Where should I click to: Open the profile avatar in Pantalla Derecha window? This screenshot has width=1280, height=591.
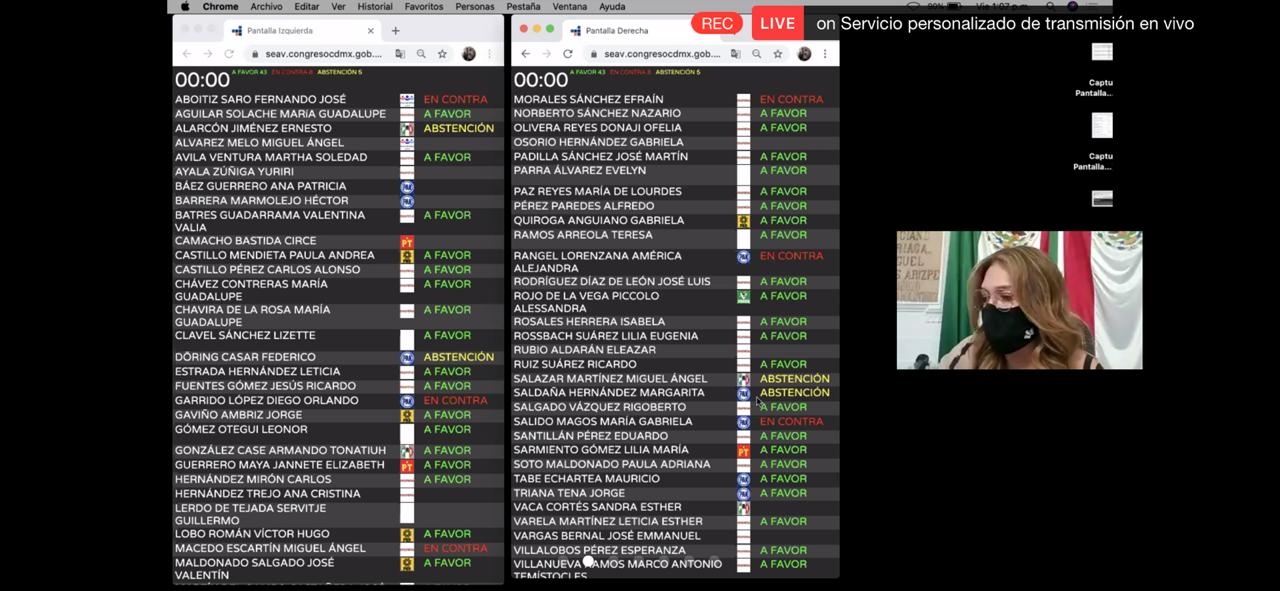804,54
